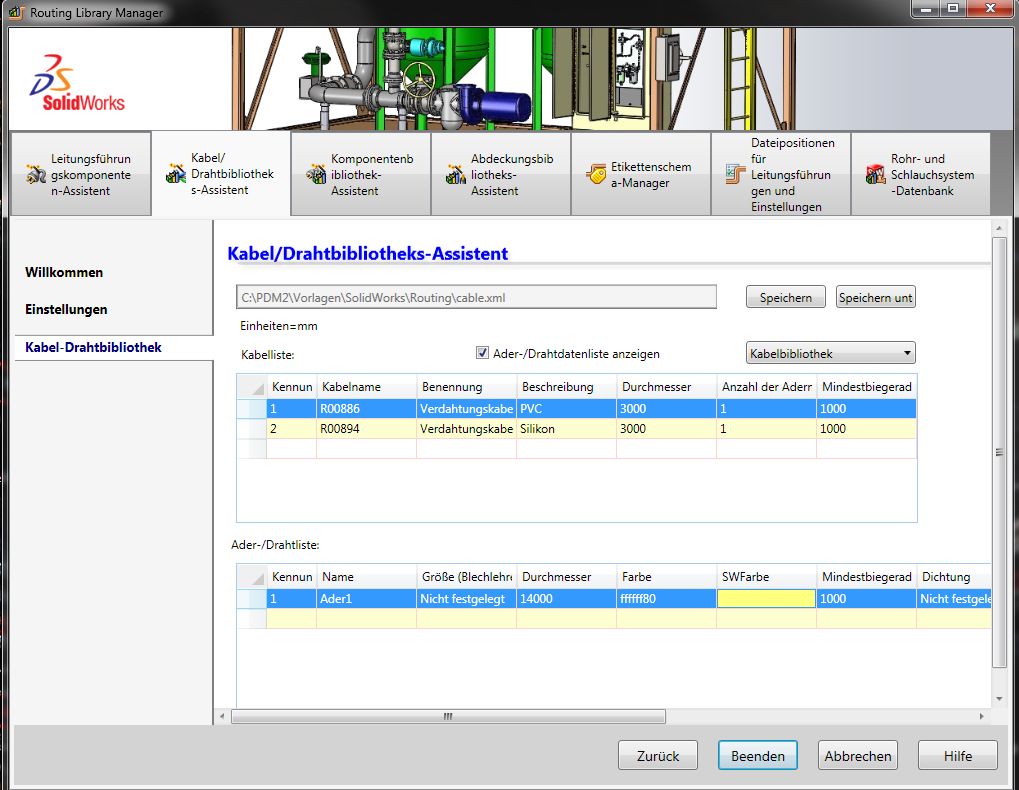The height and width of the screenshot is (790, 1019).
Task: Click the Kabel/Drahtbibliotheks-Assistent tab icon
Action: point(176,175)
